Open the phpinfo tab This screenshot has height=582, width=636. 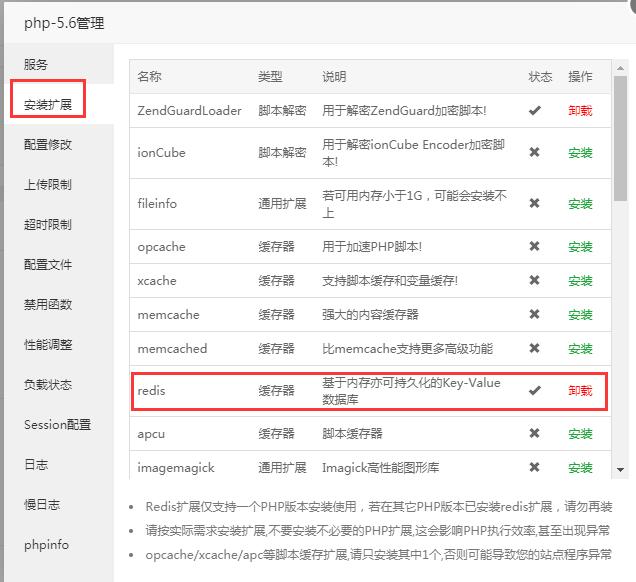pos(46,544)
